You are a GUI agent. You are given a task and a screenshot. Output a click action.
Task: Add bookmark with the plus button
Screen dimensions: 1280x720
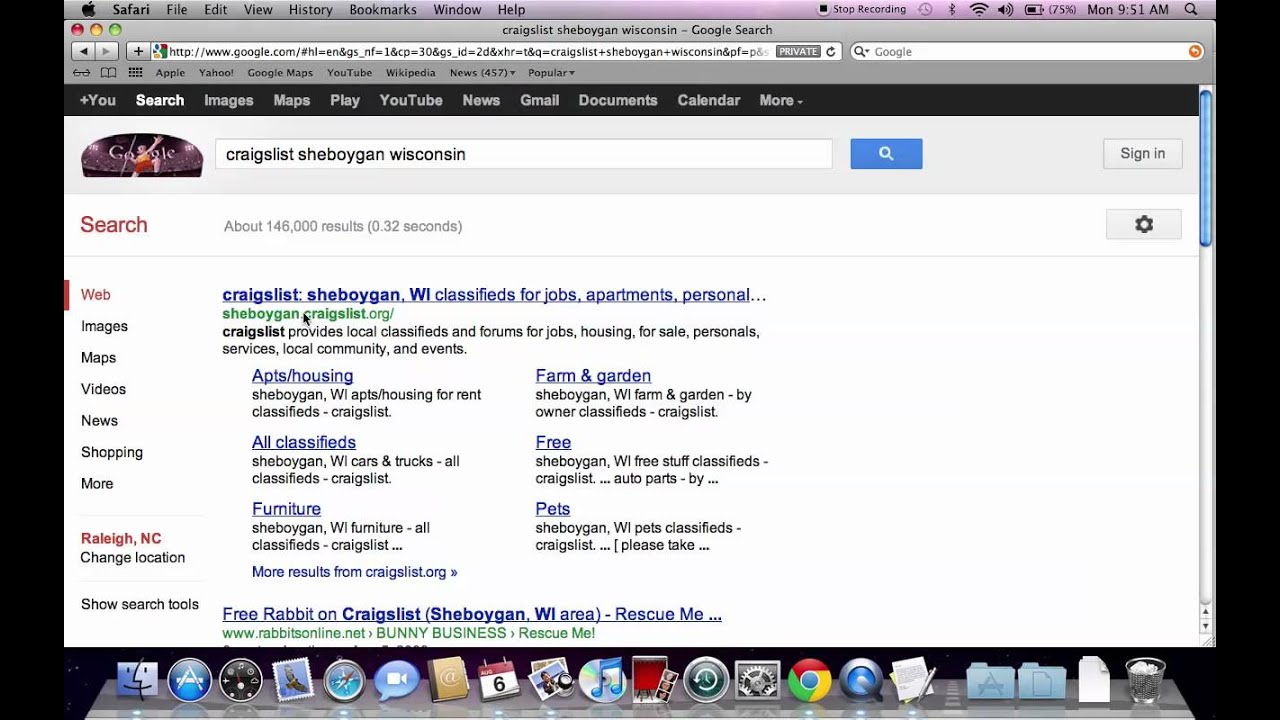[x=138, y=51]
